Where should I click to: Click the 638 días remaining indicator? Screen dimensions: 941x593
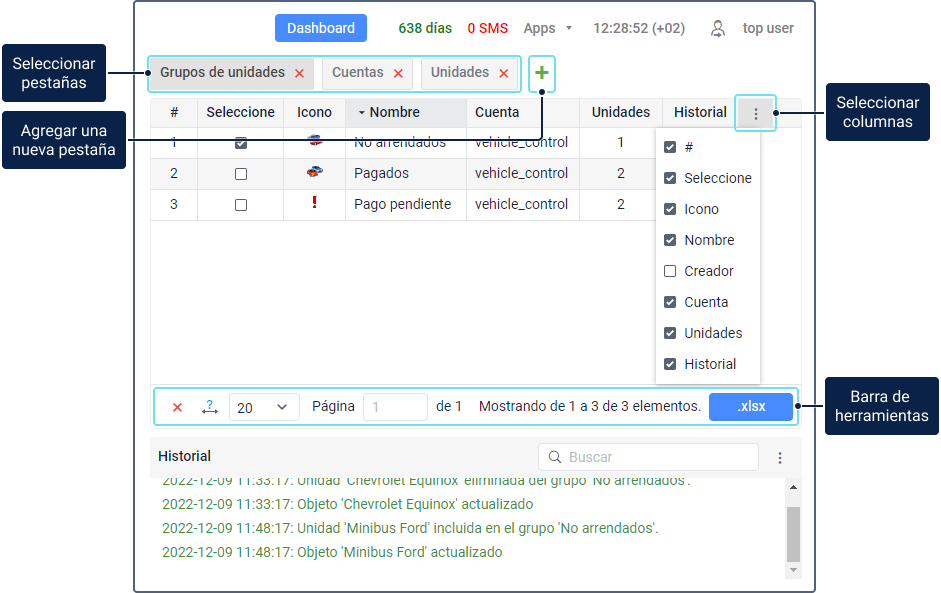point(425,28)
